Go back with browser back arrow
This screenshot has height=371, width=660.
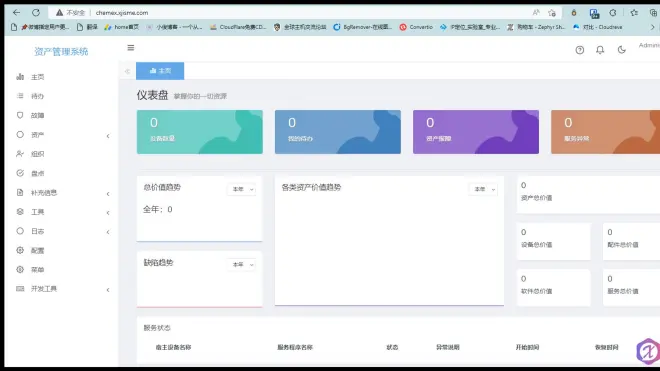click(16, 13)
